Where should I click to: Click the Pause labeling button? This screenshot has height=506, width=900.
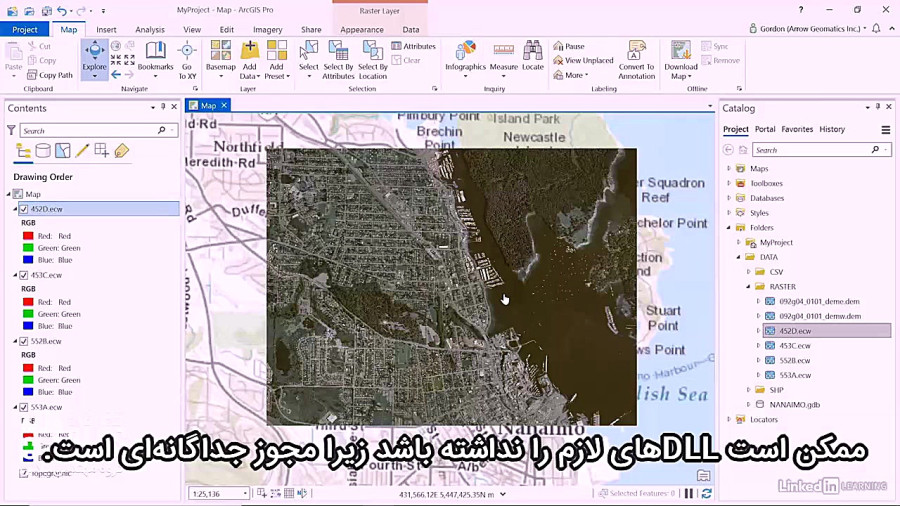tap(569, 46)
